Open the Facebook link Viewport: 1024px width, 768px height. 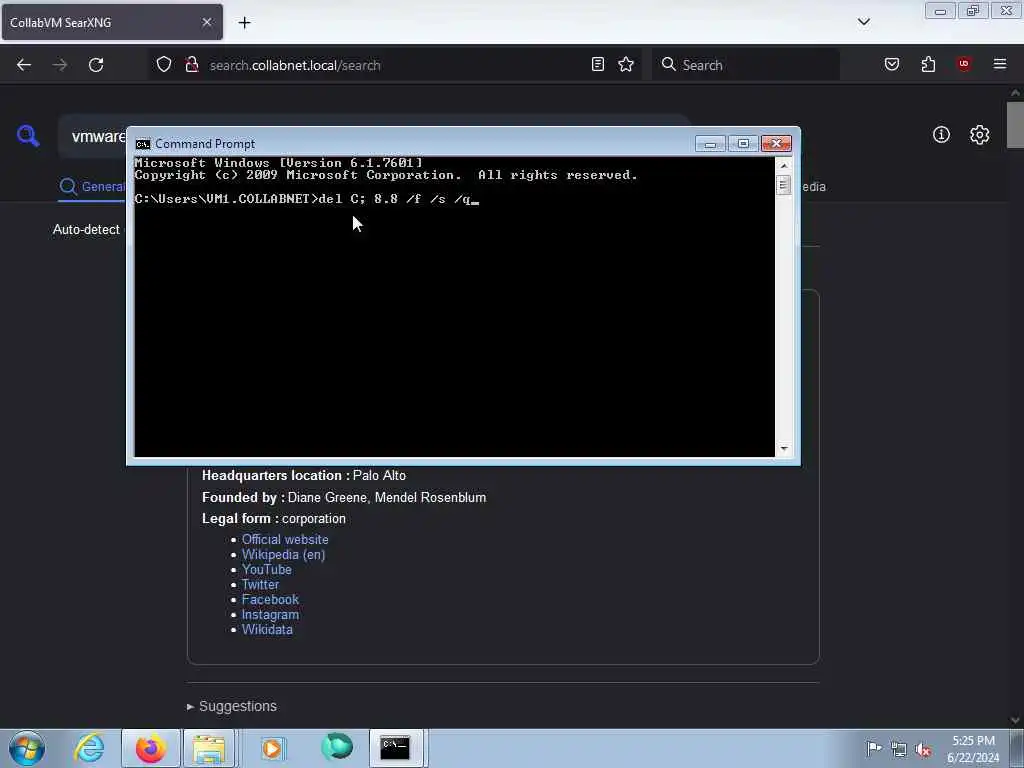(x=270, y=600)
